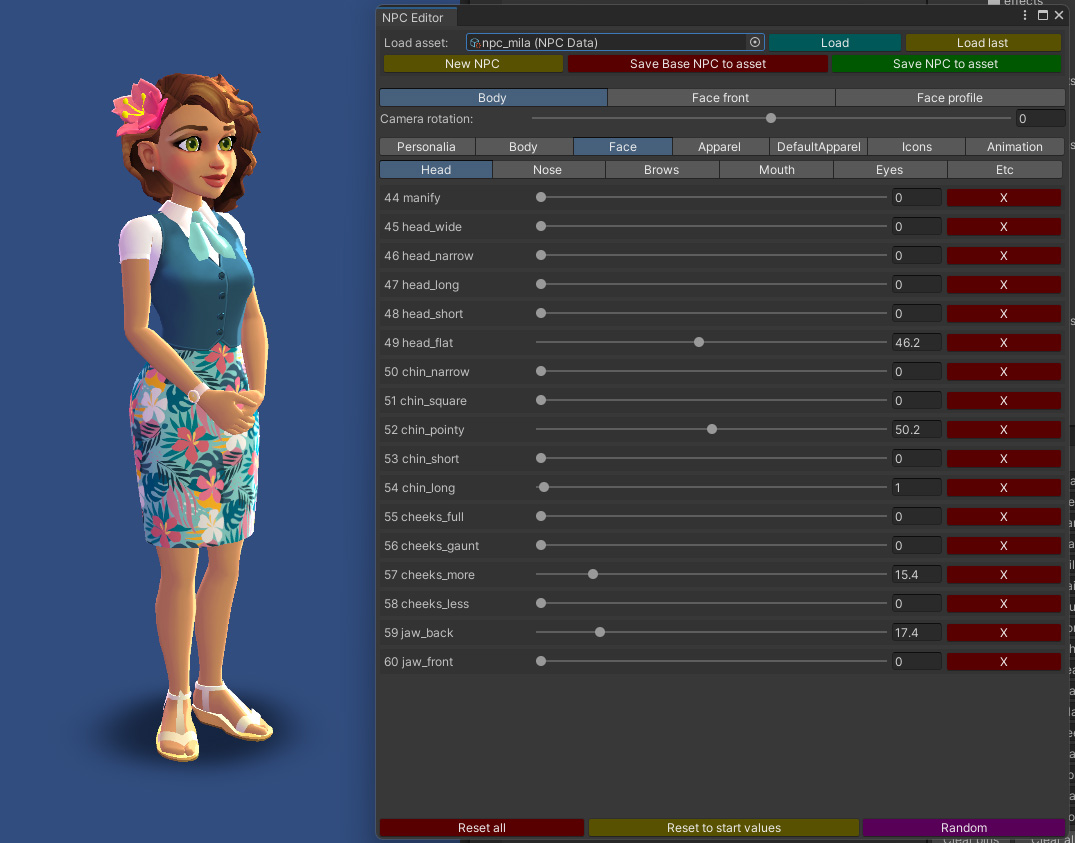Select the Face profile camera view

(x=949, y=98)
